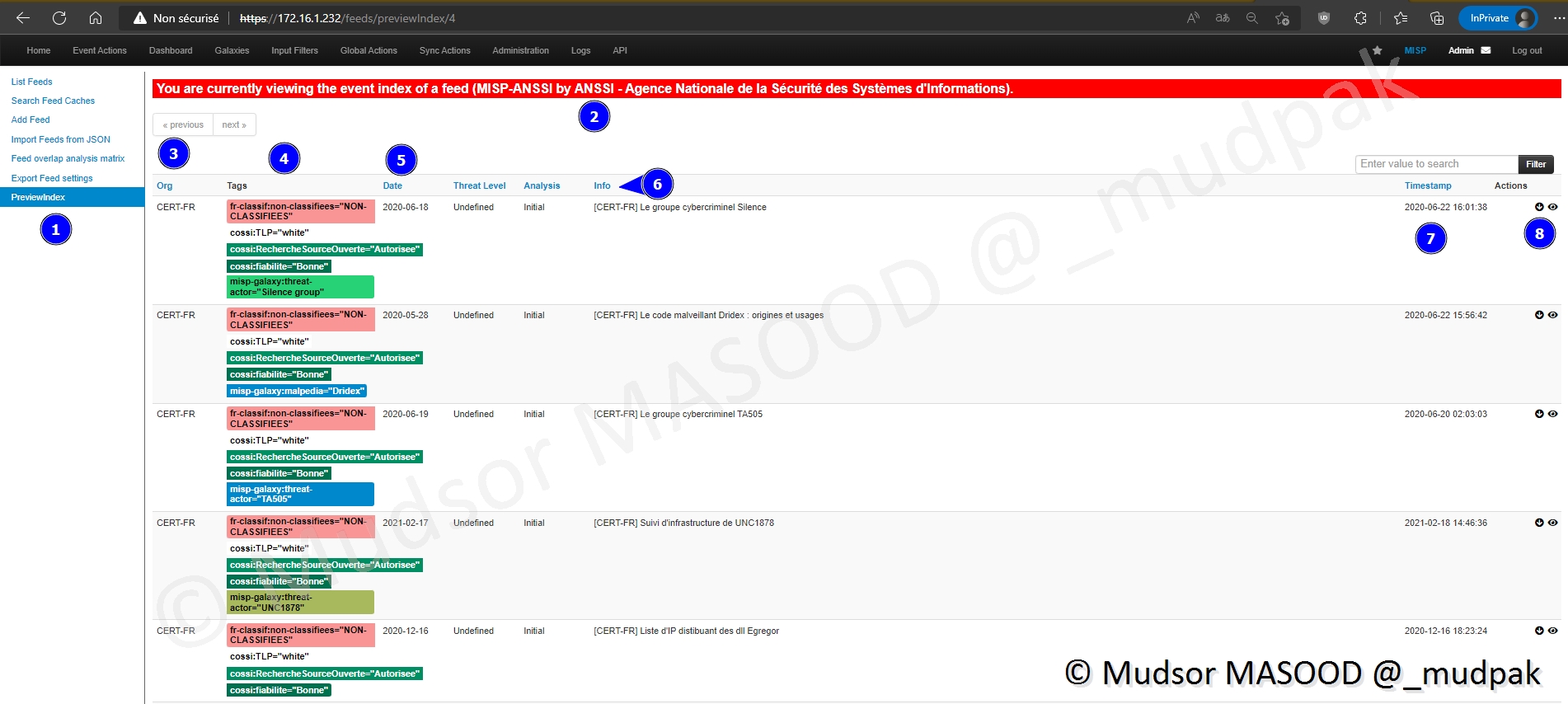Open the Feed overlap analysis matrix
Image resolution: width=1568 pixels, height=704 pixels.
pos(68,158)
